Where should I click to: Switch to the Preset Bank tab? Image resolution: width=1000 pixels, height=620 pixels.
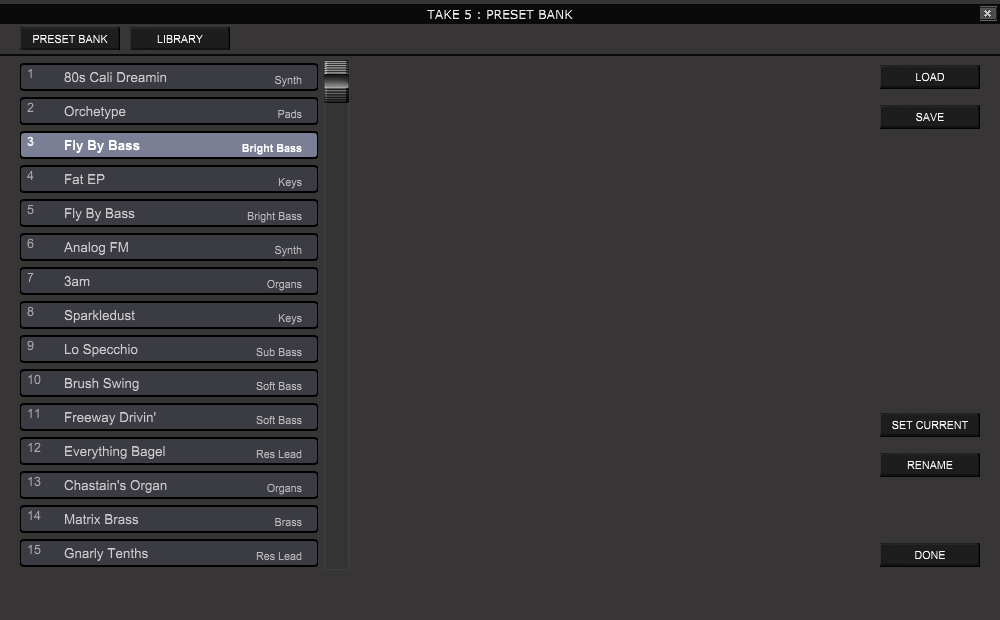point(70,39)
